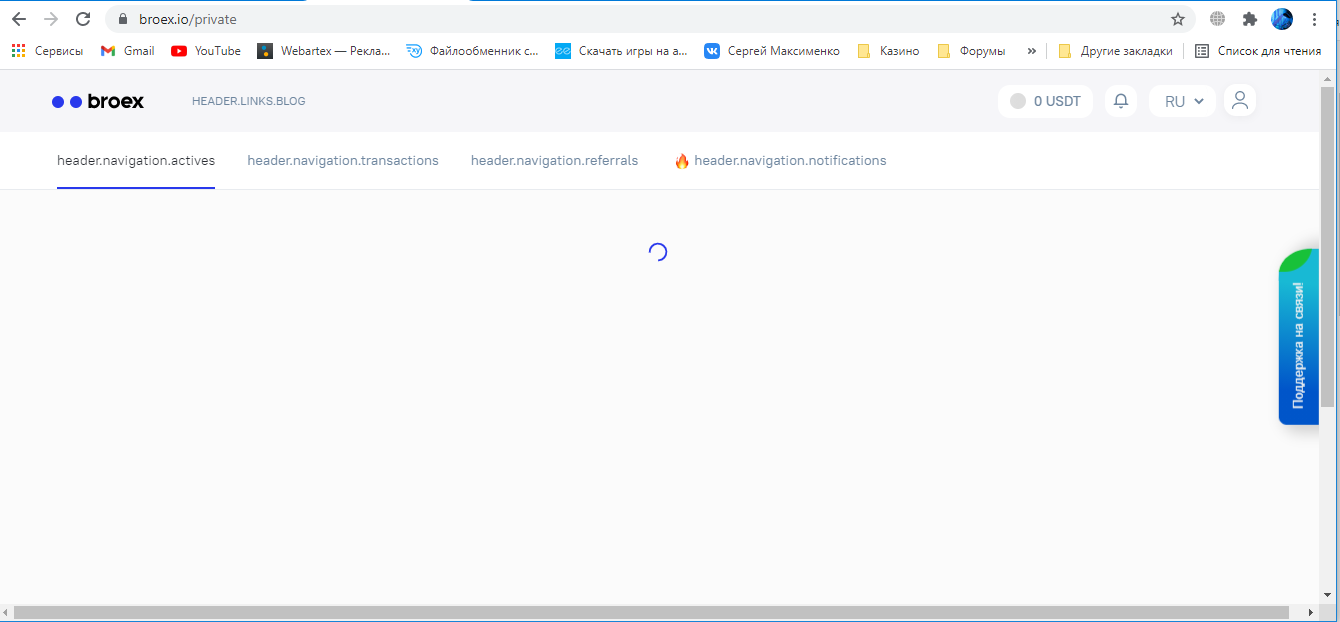1340x622 pixels.
Task: Click the 0 USDT balance button
Action: click(1046, 101)
